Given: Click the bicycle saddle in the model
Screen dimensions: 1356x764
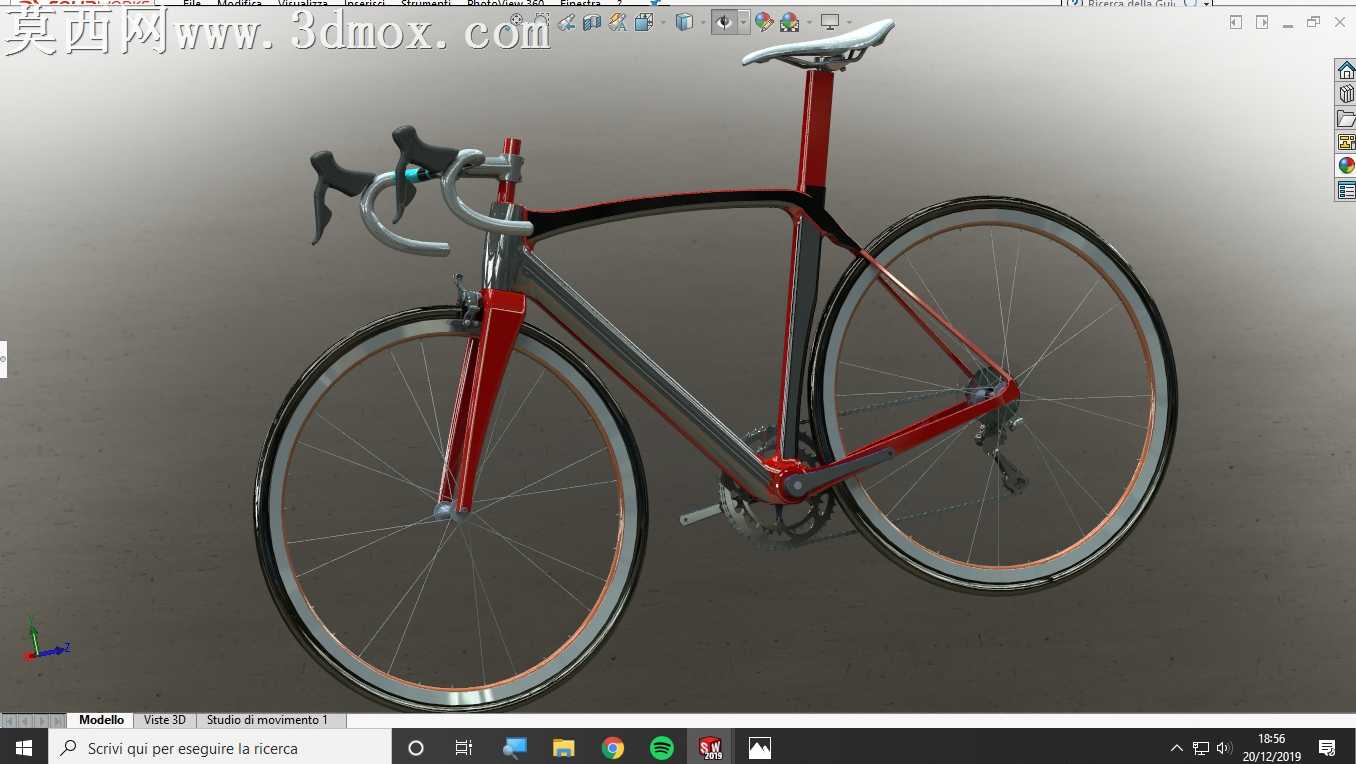Looking at the screenshot, I should pos(818,44).
